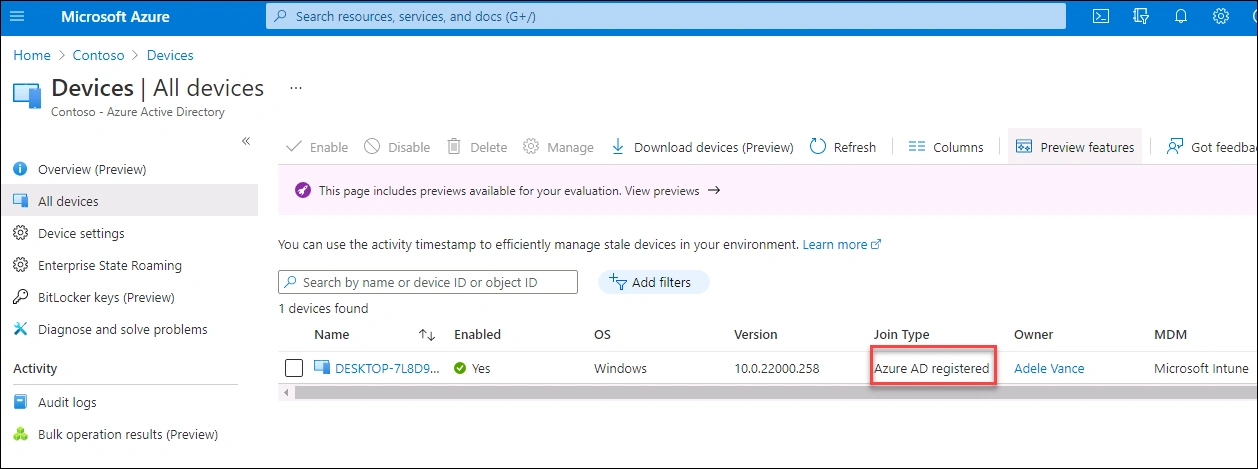Click the Delete toolbar button

click(477, 147)
